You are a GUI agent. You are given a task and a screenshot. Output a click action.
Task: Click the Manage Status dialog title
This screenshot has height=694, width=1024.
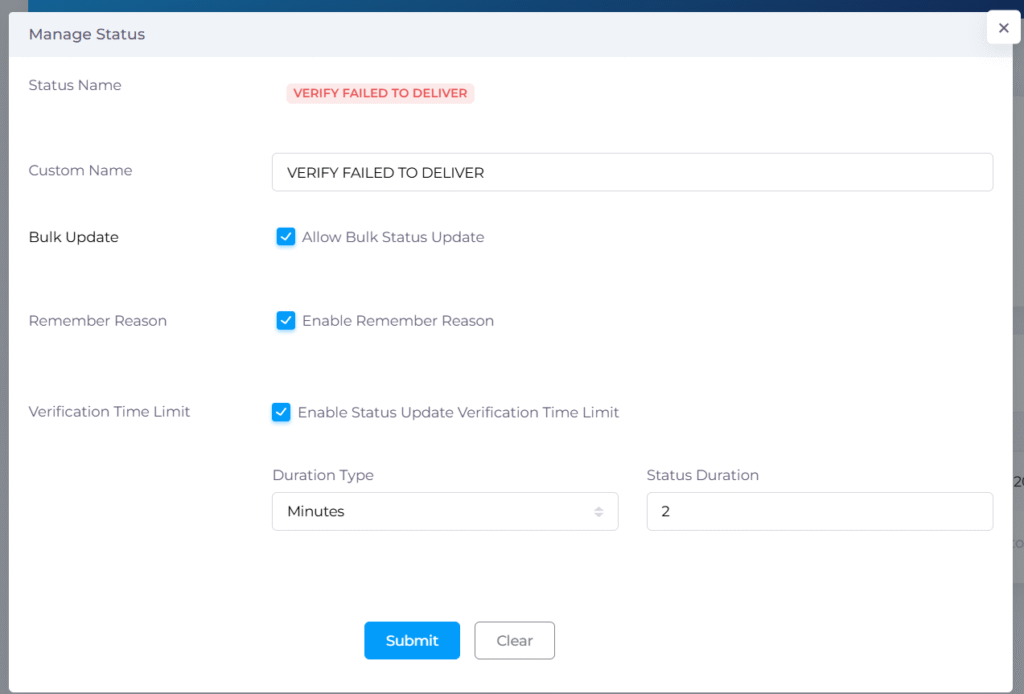[87, 34]
